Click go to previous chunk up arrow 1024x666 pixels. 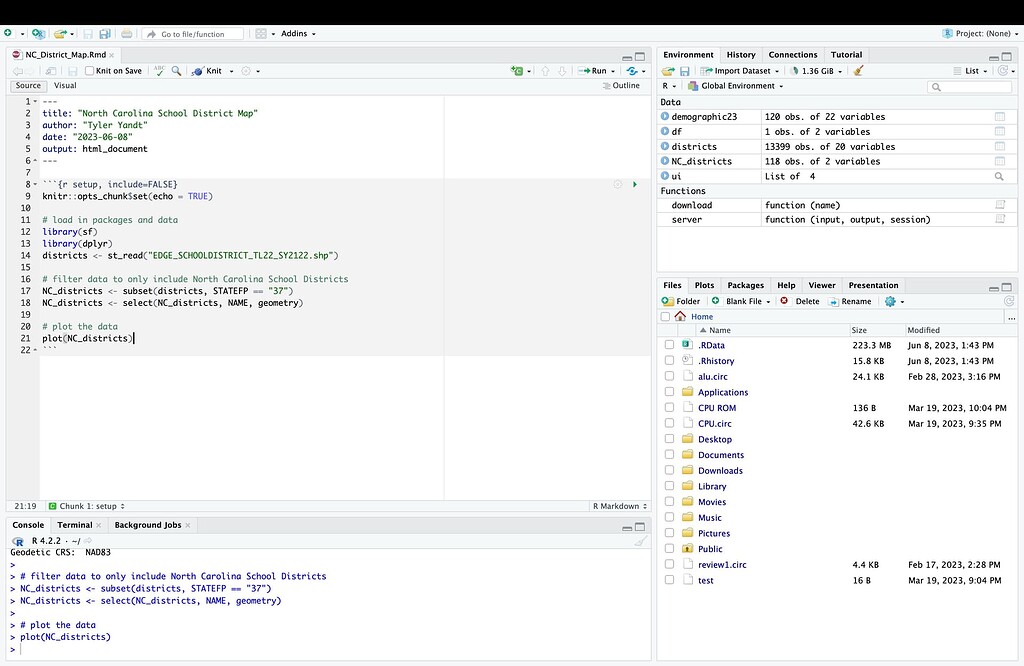coord(545,71)
